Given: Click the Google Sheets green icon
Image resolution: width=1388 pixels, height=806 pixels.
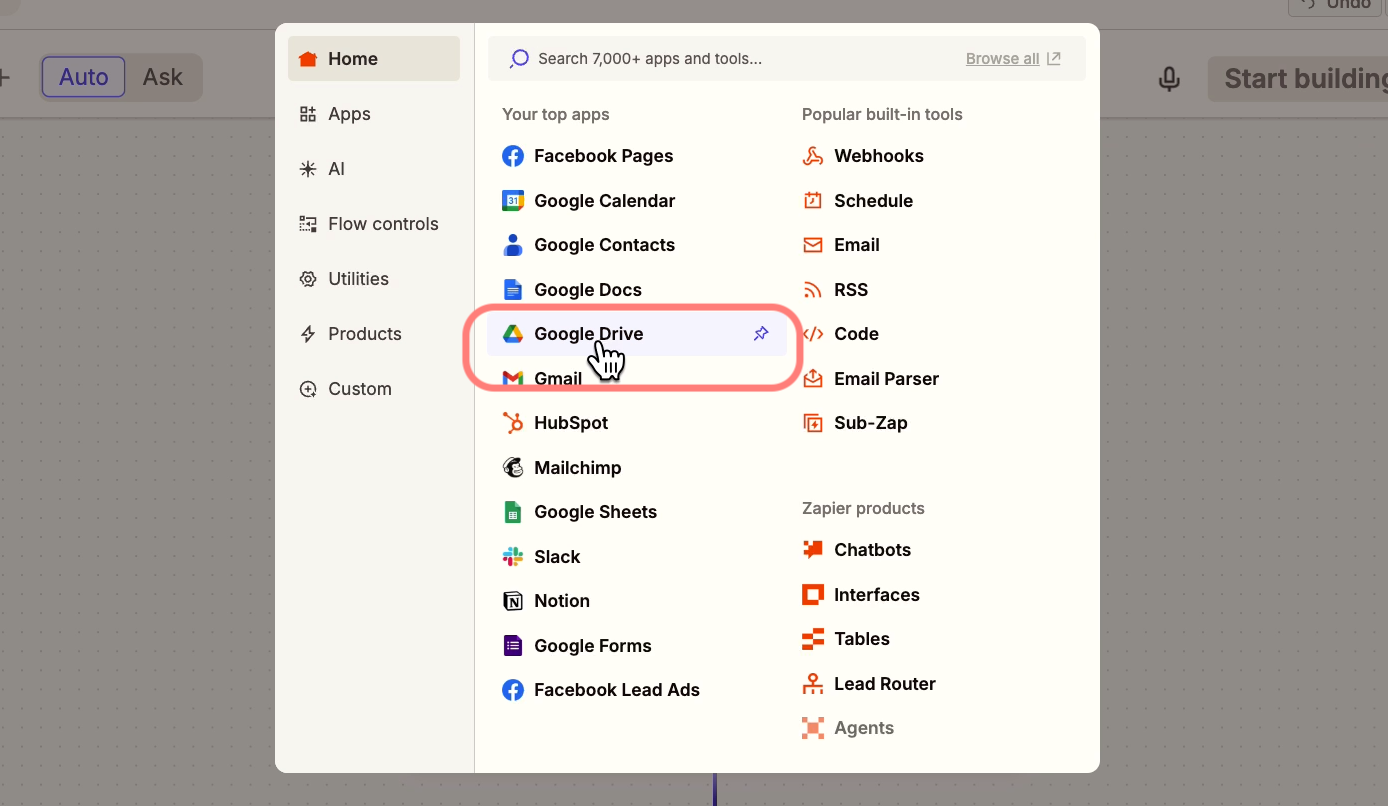Looking at the screenshot, I should pos(513,512).
